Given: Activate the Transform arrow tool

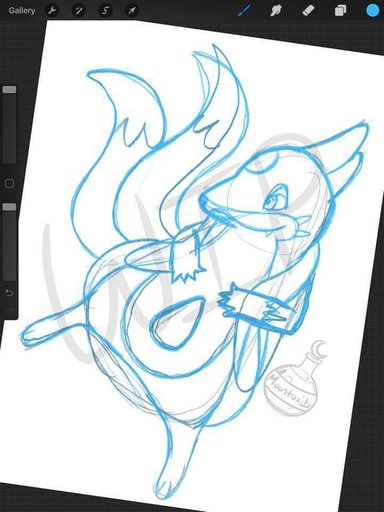Looking at the screenshot, I should tap(132, 11).
